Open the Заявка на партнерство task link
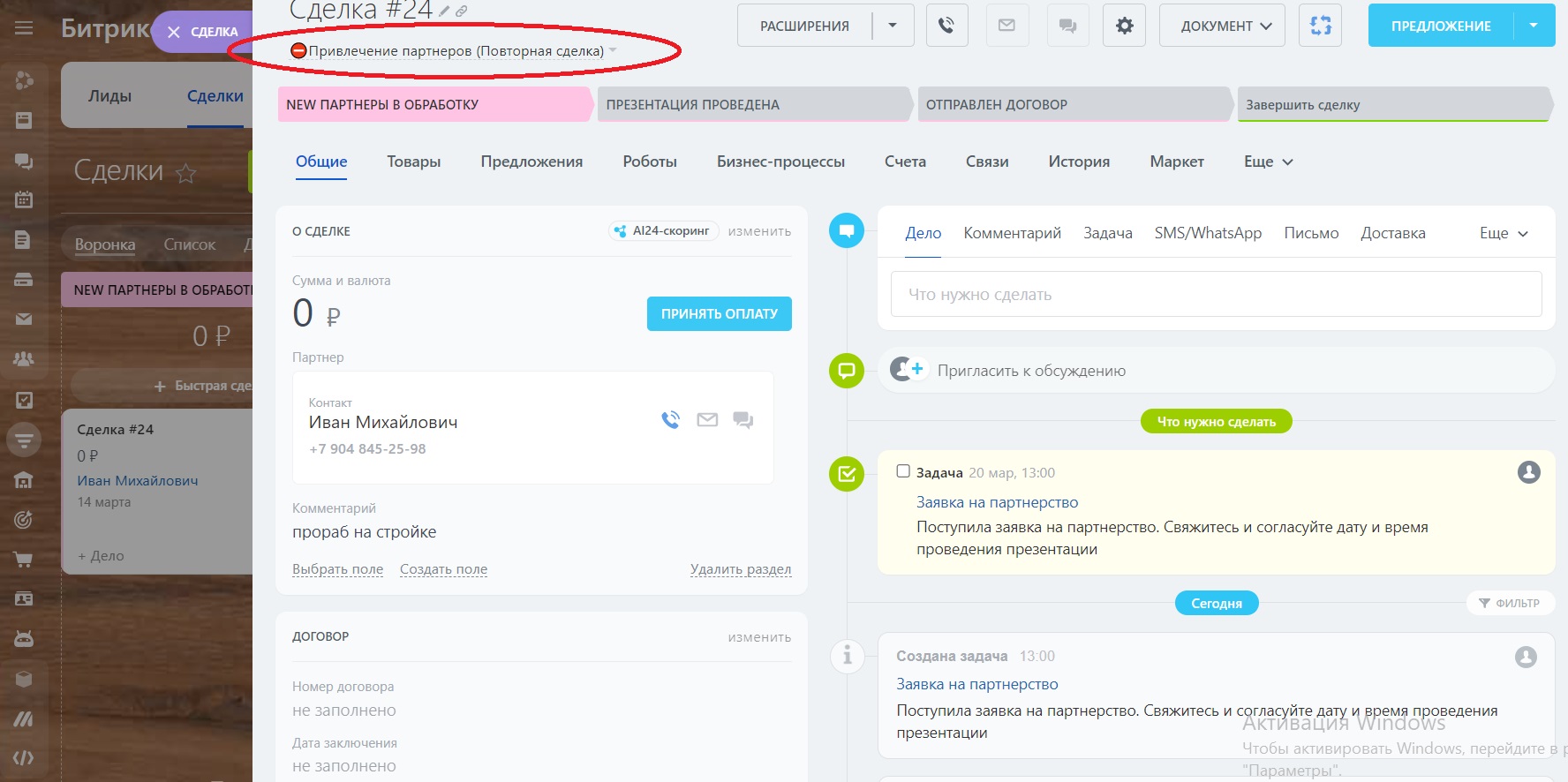 click(x=997, y=502)
